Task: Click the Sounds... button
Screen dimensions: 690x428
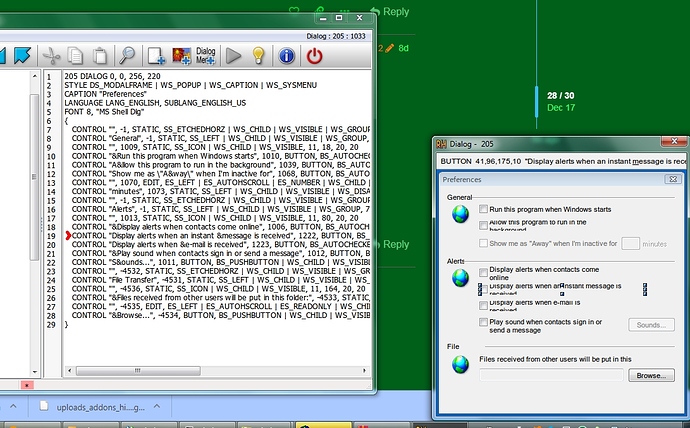Action: pos(651,325)
